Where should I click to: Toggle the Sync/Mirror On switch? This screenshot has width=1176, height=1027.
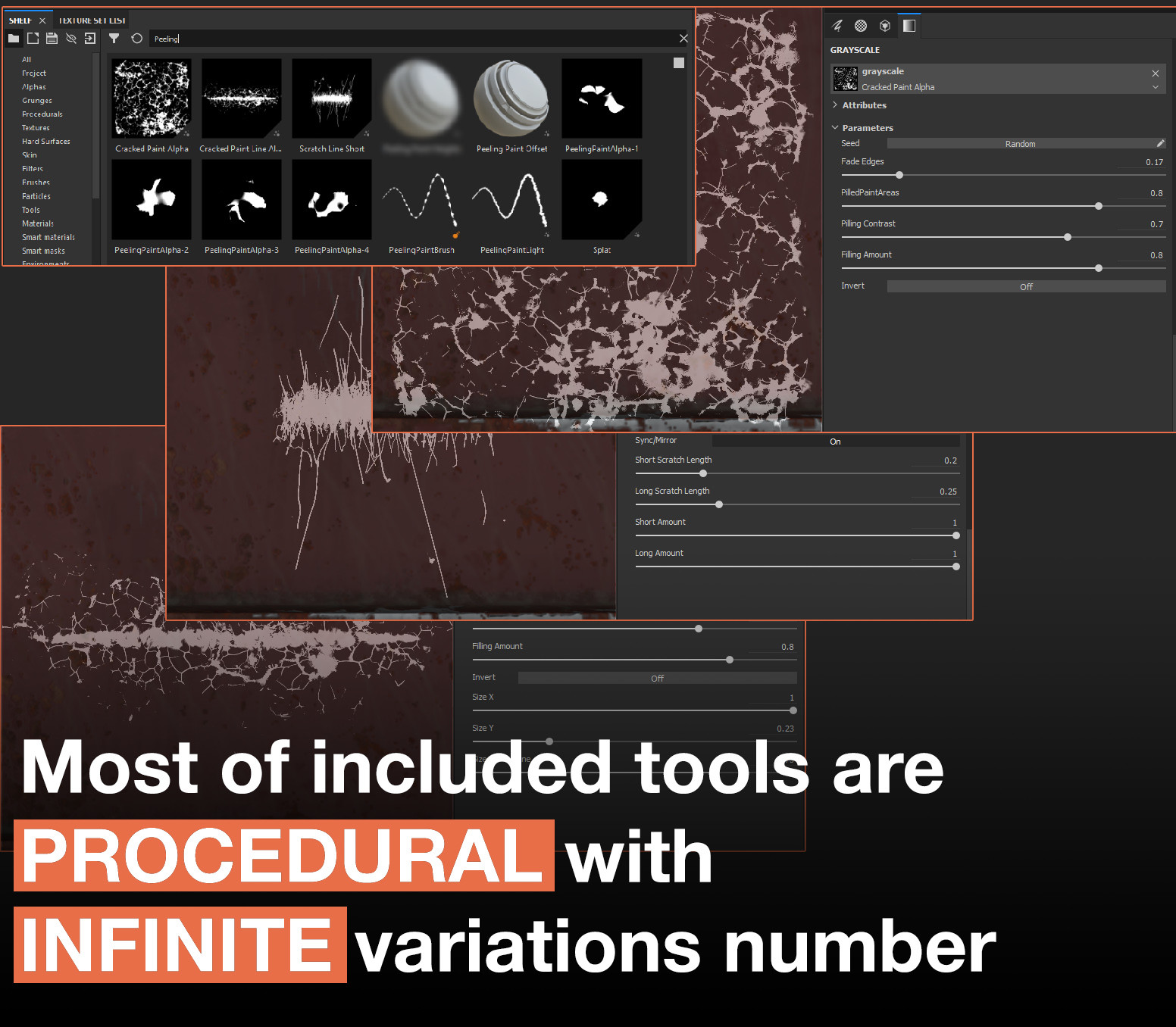835,441
